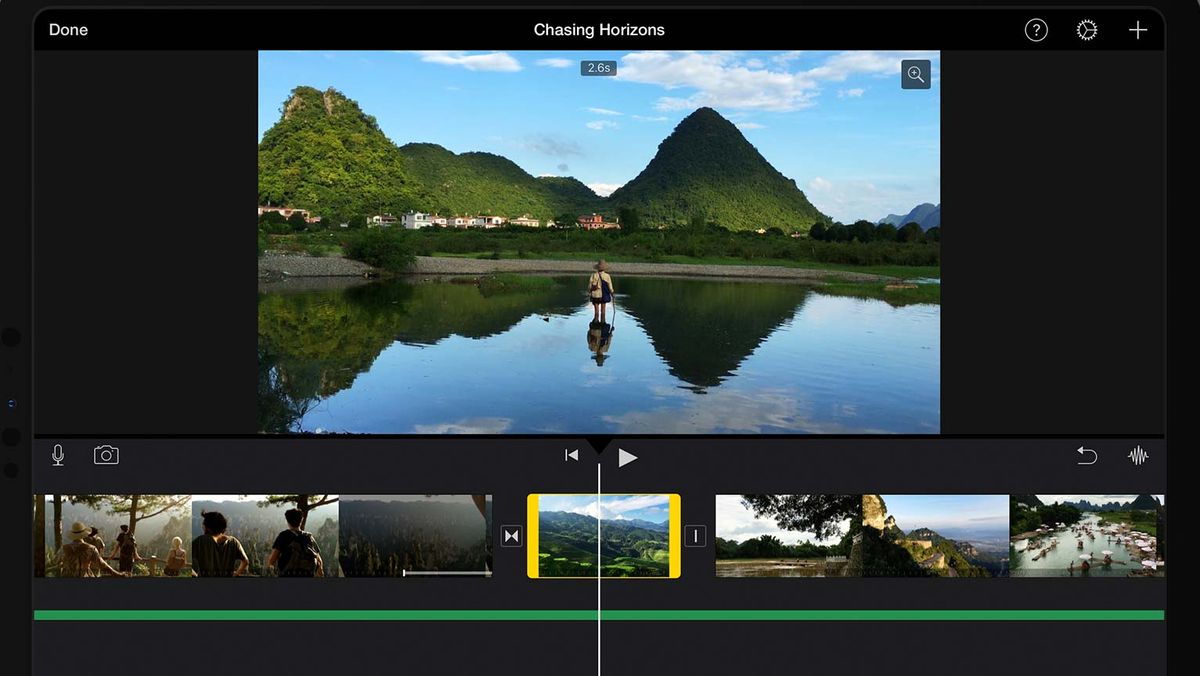Toggle audio waveforms in the timeline
Screen dimensions: 1200x676
point(1139,456)
